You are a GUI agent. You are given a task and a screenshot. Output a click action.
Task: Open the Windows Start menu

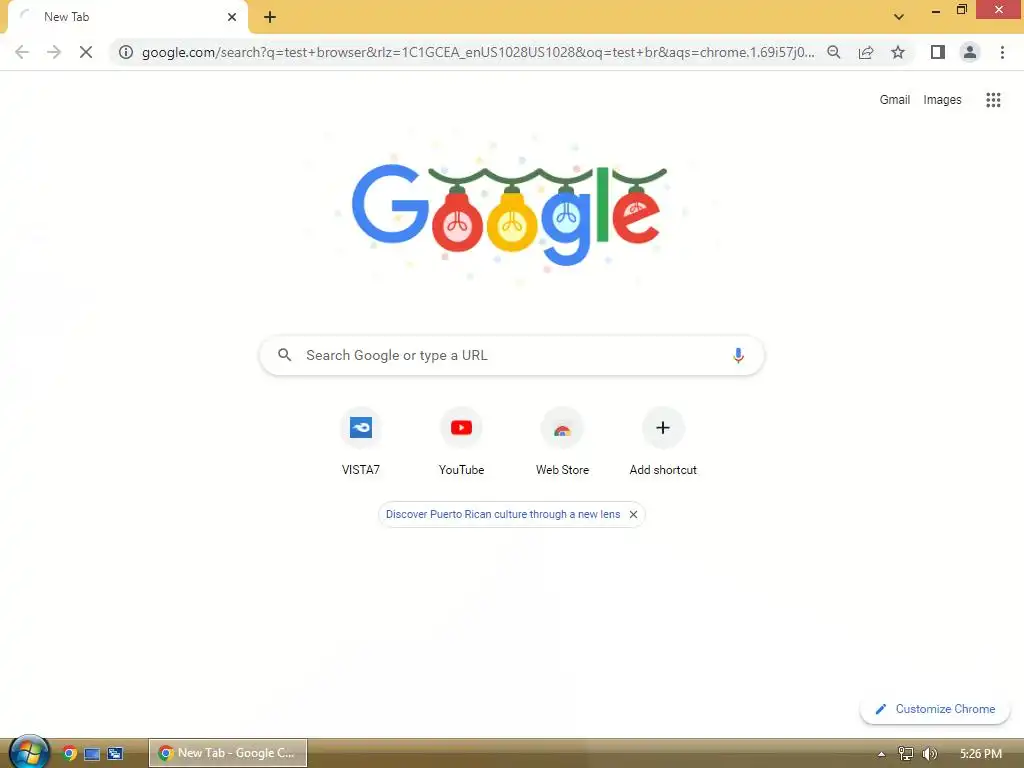(x=28, y=752)
